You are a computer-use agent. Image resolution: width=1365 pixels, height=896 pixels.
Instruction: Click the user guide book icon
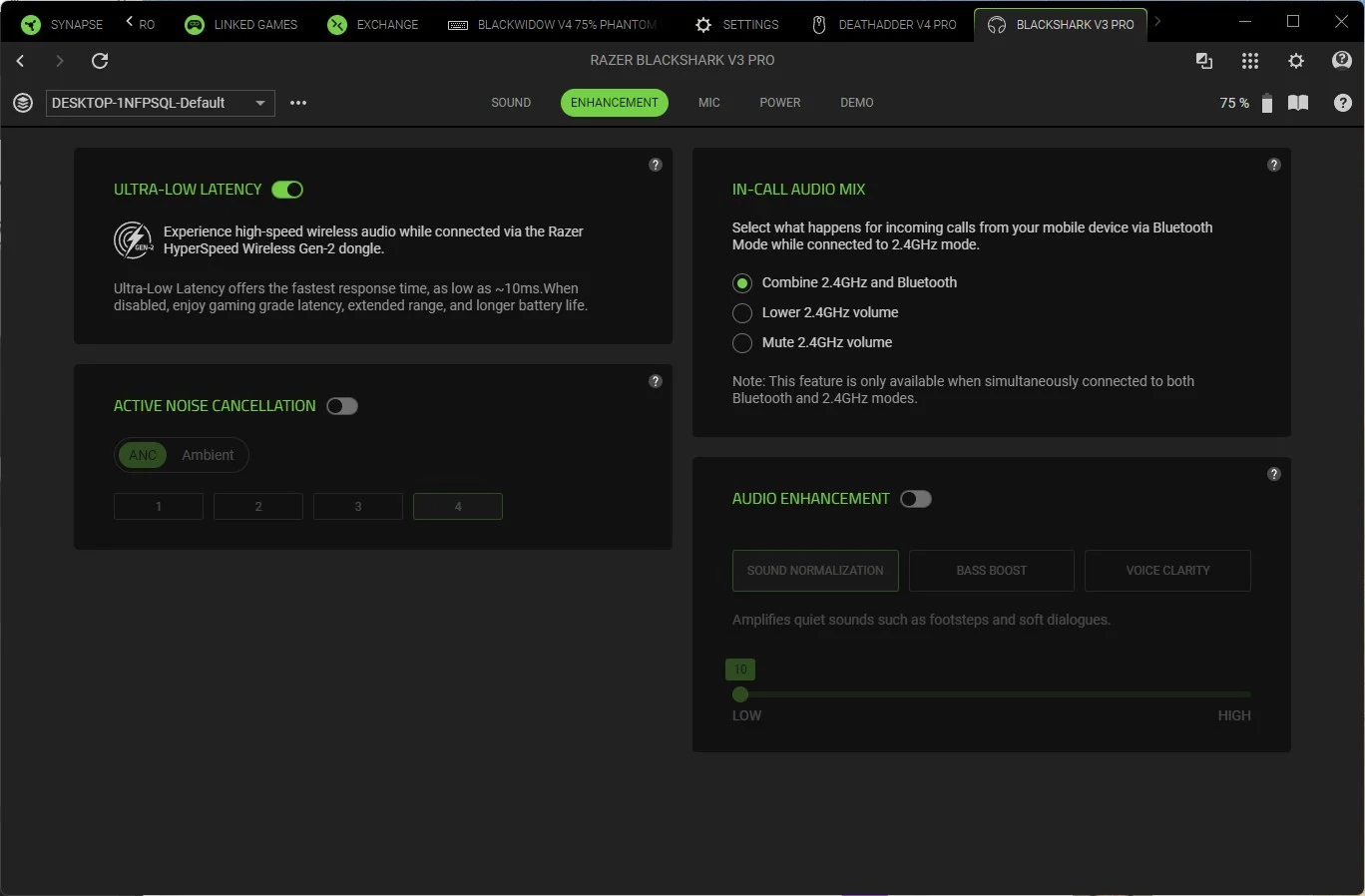1297,103
